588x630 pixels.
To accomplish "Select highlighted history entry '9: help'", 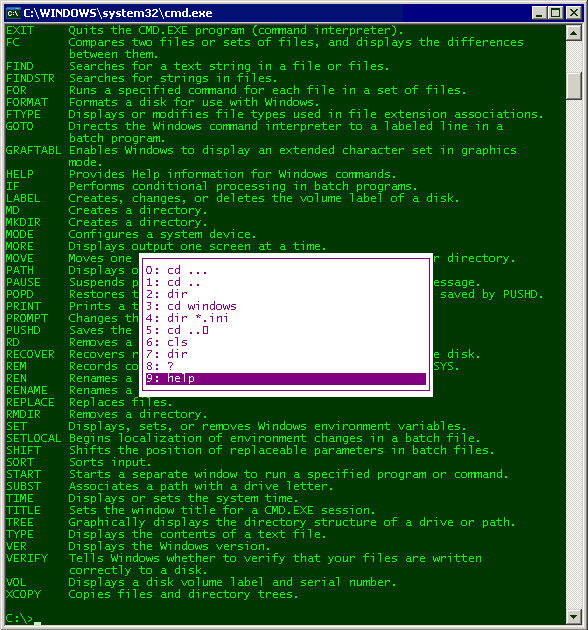I will tap(286, 378).
